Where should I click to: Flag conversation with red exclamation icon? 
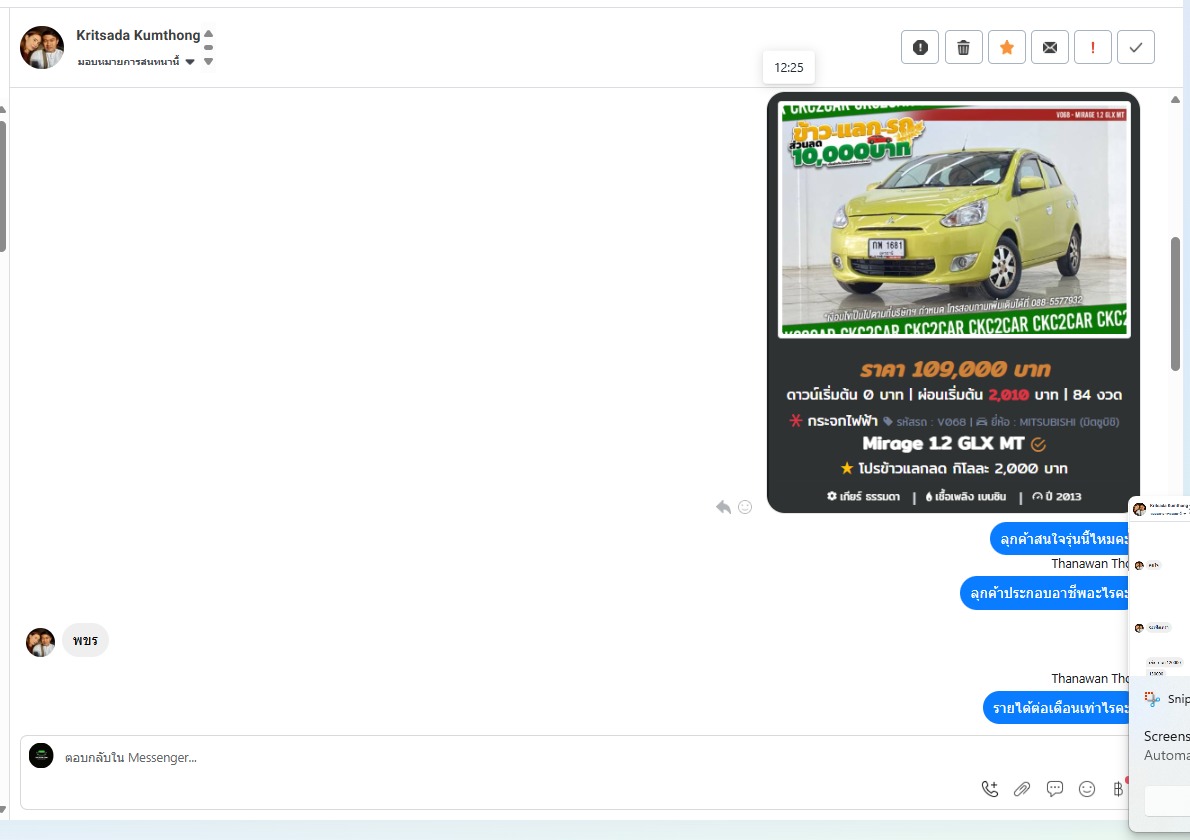tap(1093, 47)
